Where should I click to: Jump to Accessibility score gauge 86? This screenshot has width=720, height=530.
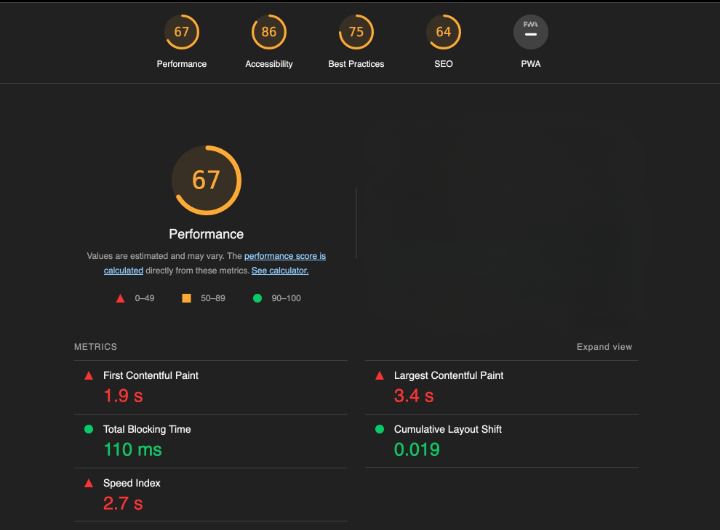[x=269, y=32]
